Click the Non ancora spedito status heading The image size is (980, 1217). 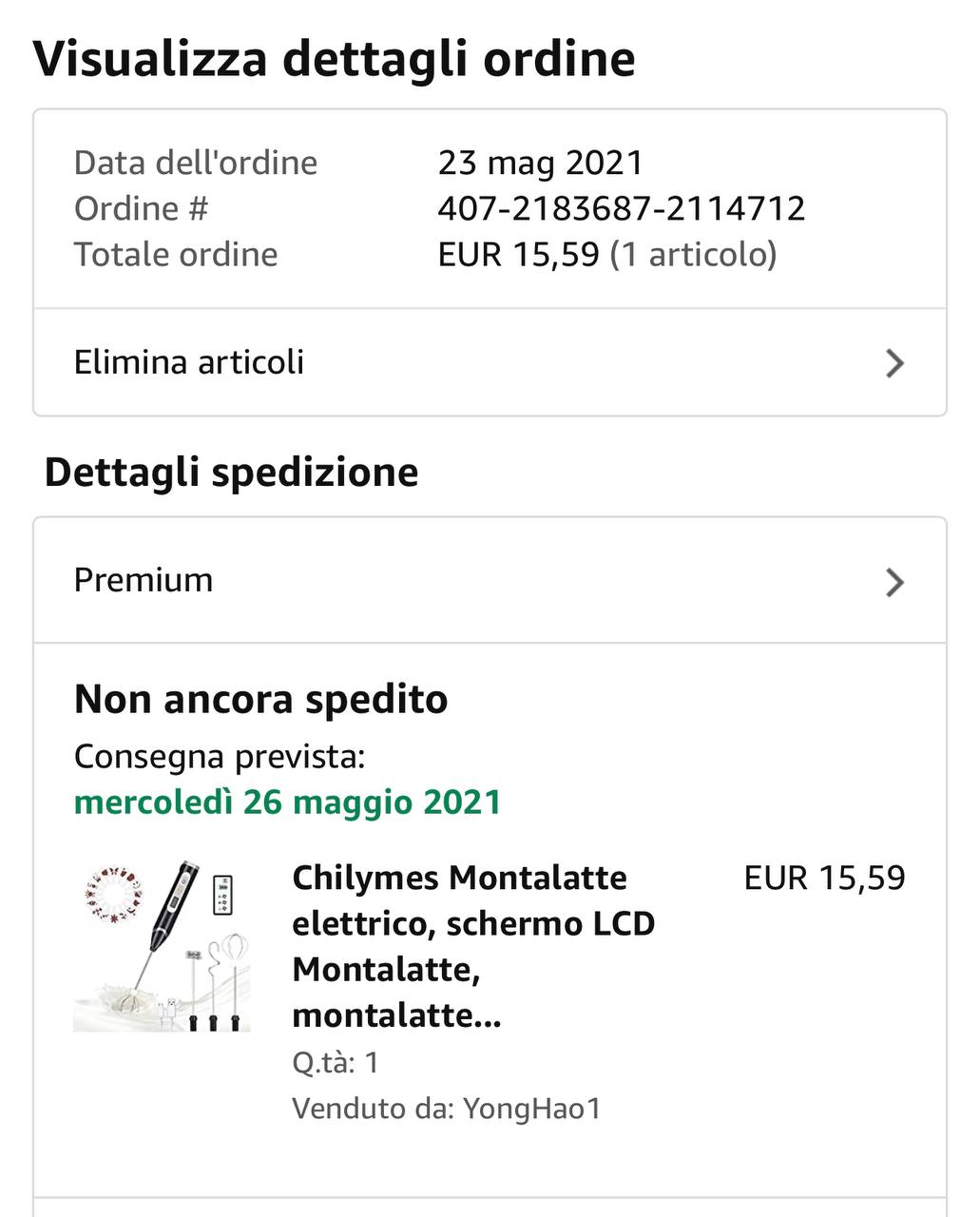260,700
